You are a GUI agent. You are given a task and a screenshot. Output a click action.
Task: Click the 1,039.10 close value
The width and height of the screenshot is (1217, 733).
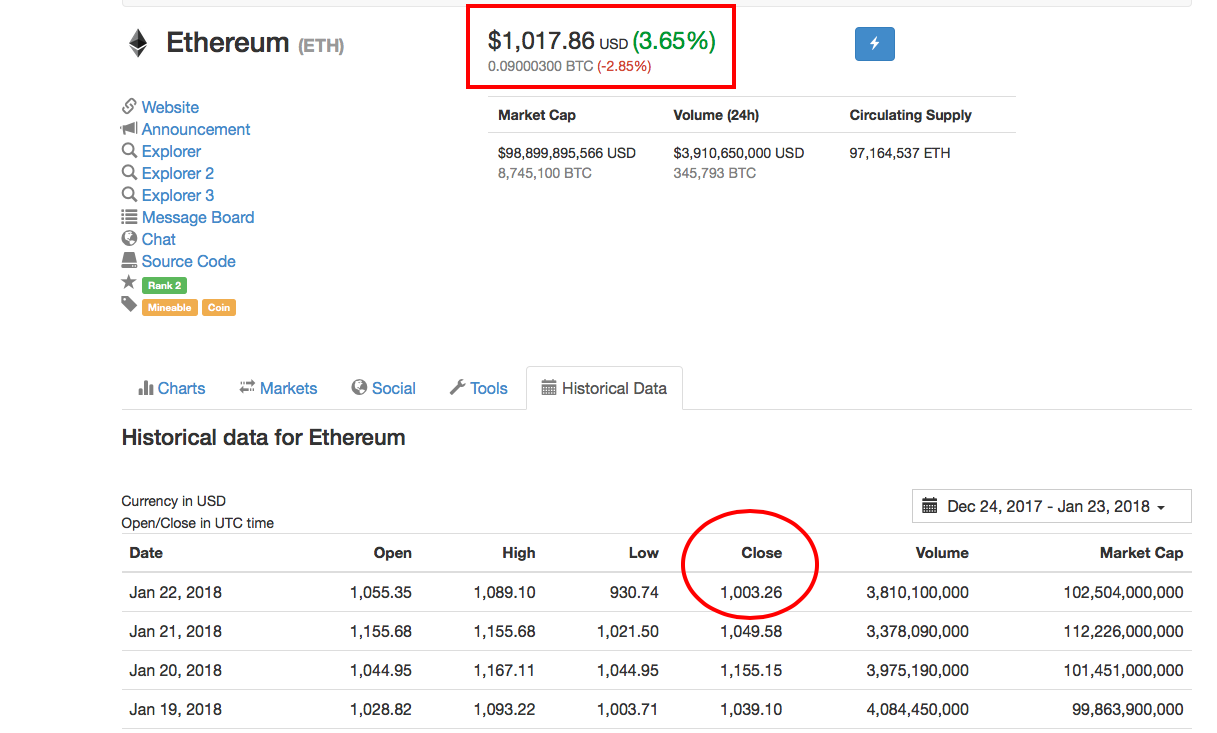[751, 709]
